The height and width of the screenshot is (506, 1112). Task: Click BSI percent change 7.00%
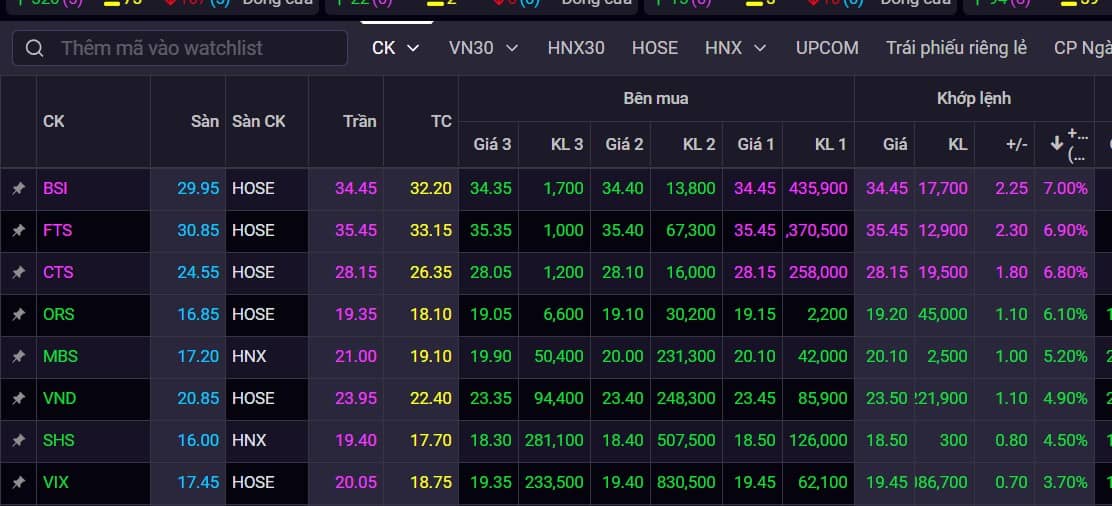(x=1065, y=189)
